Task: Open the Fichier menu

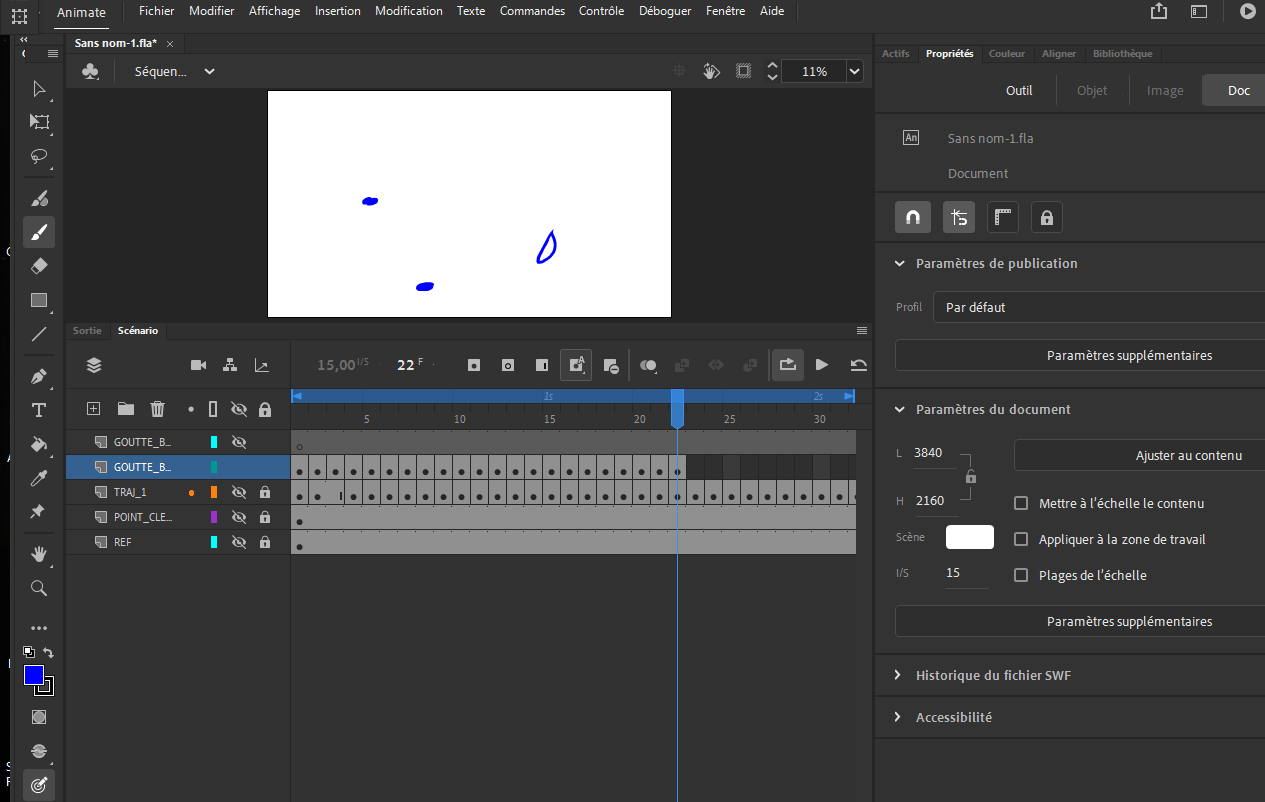Action: coord(156,11)
